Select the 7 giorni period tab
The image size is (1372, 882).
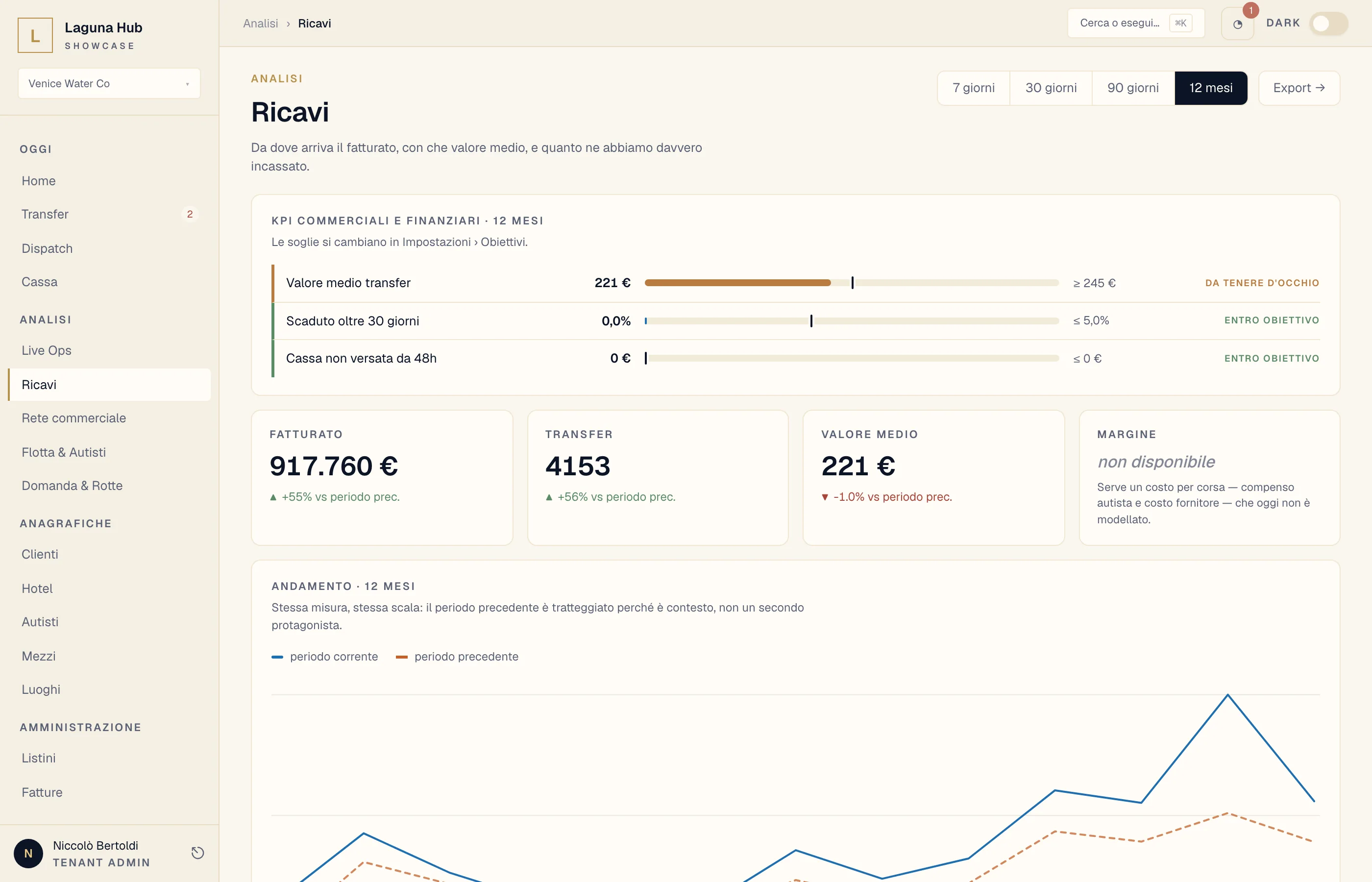point(974,88)
